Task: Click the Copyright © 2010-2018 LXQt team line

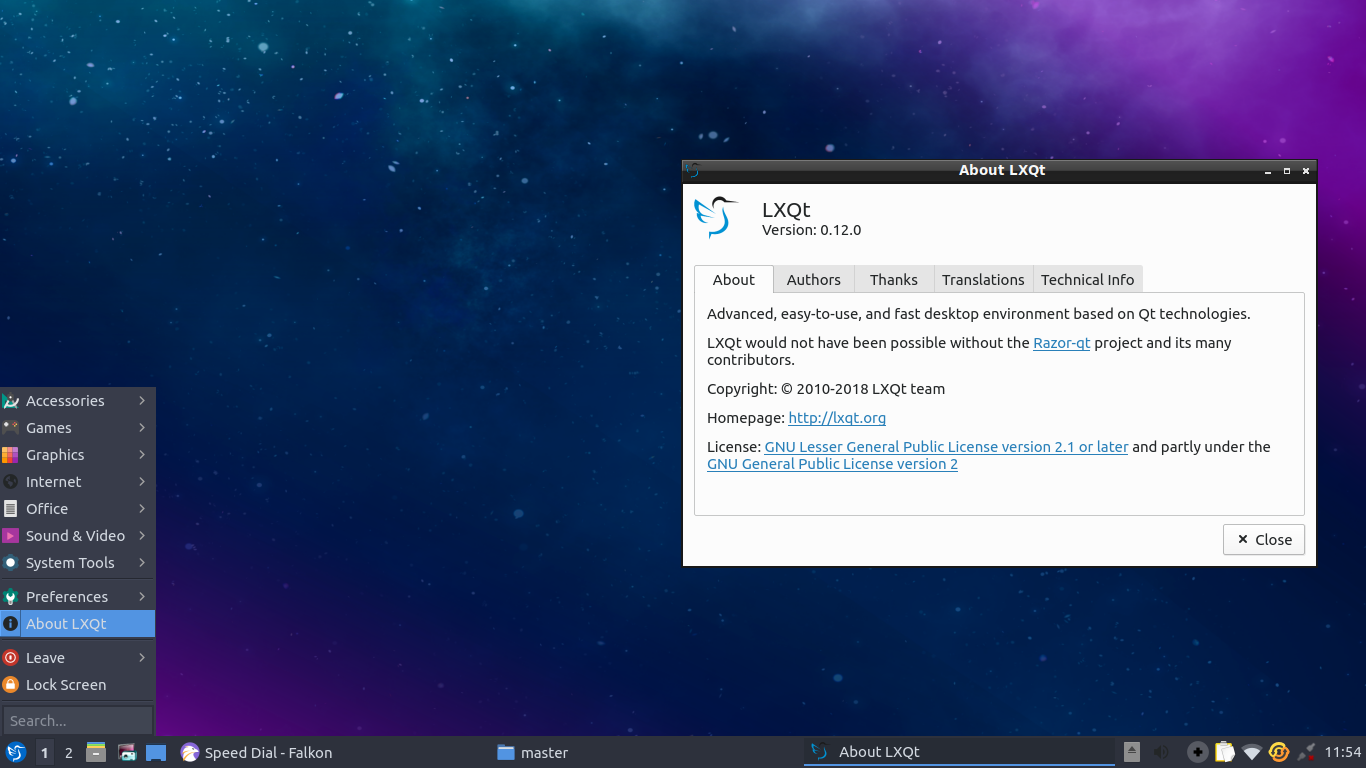Action: (826, 389)
